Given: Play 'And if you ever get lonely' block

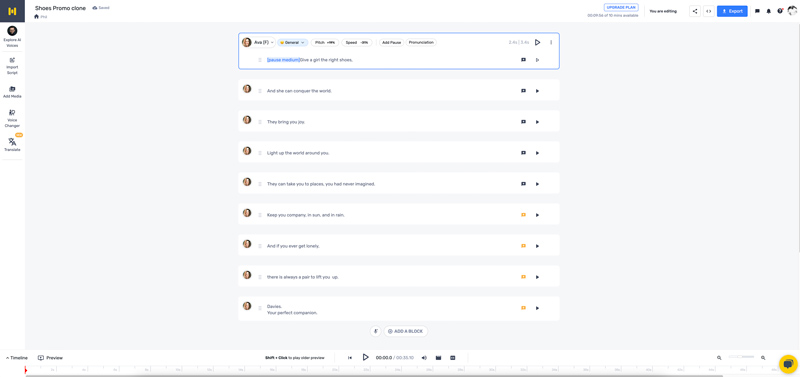Looking at the screenshot, I should click(537, 246).
